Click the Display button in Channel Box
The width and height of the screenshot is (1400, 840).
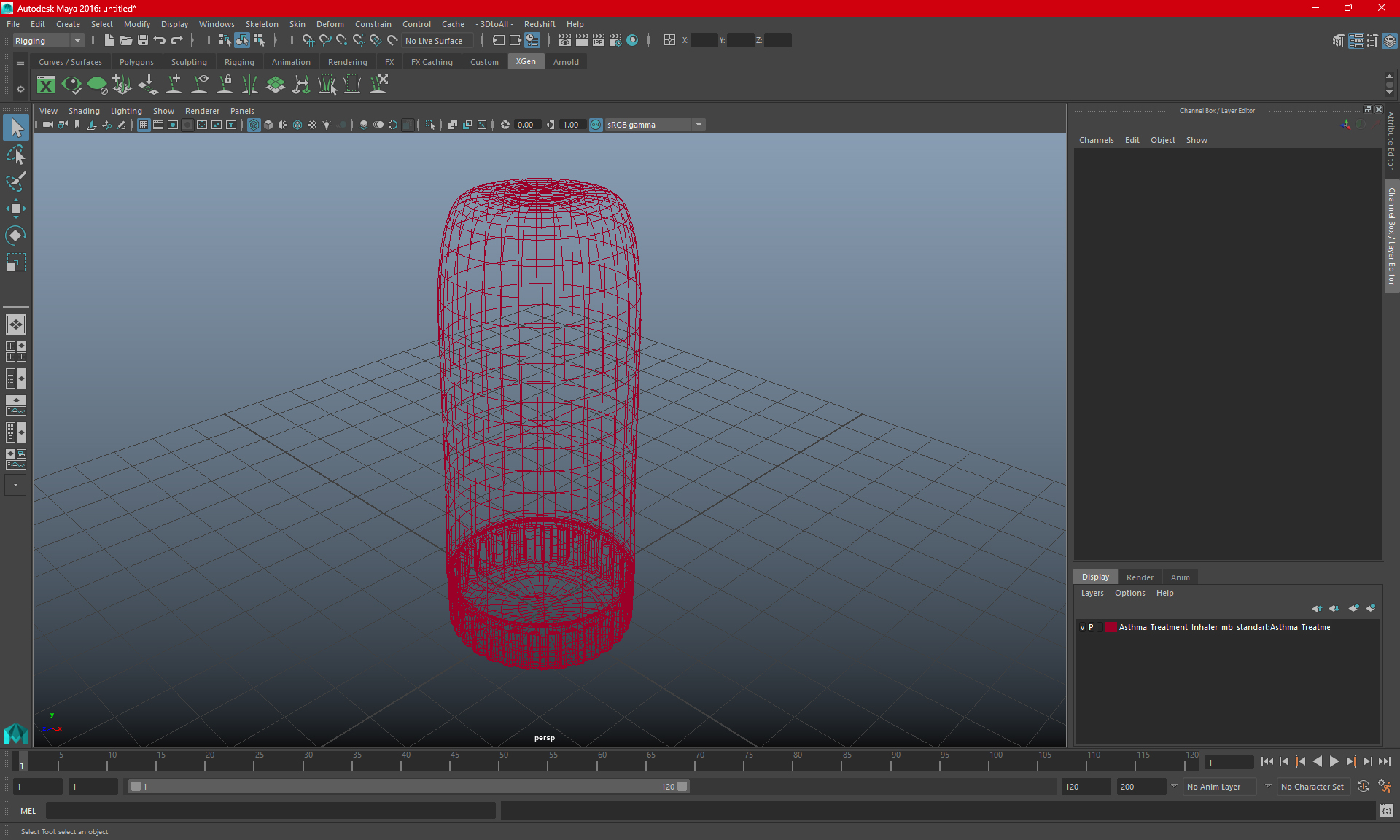(x=1096, y=577)
